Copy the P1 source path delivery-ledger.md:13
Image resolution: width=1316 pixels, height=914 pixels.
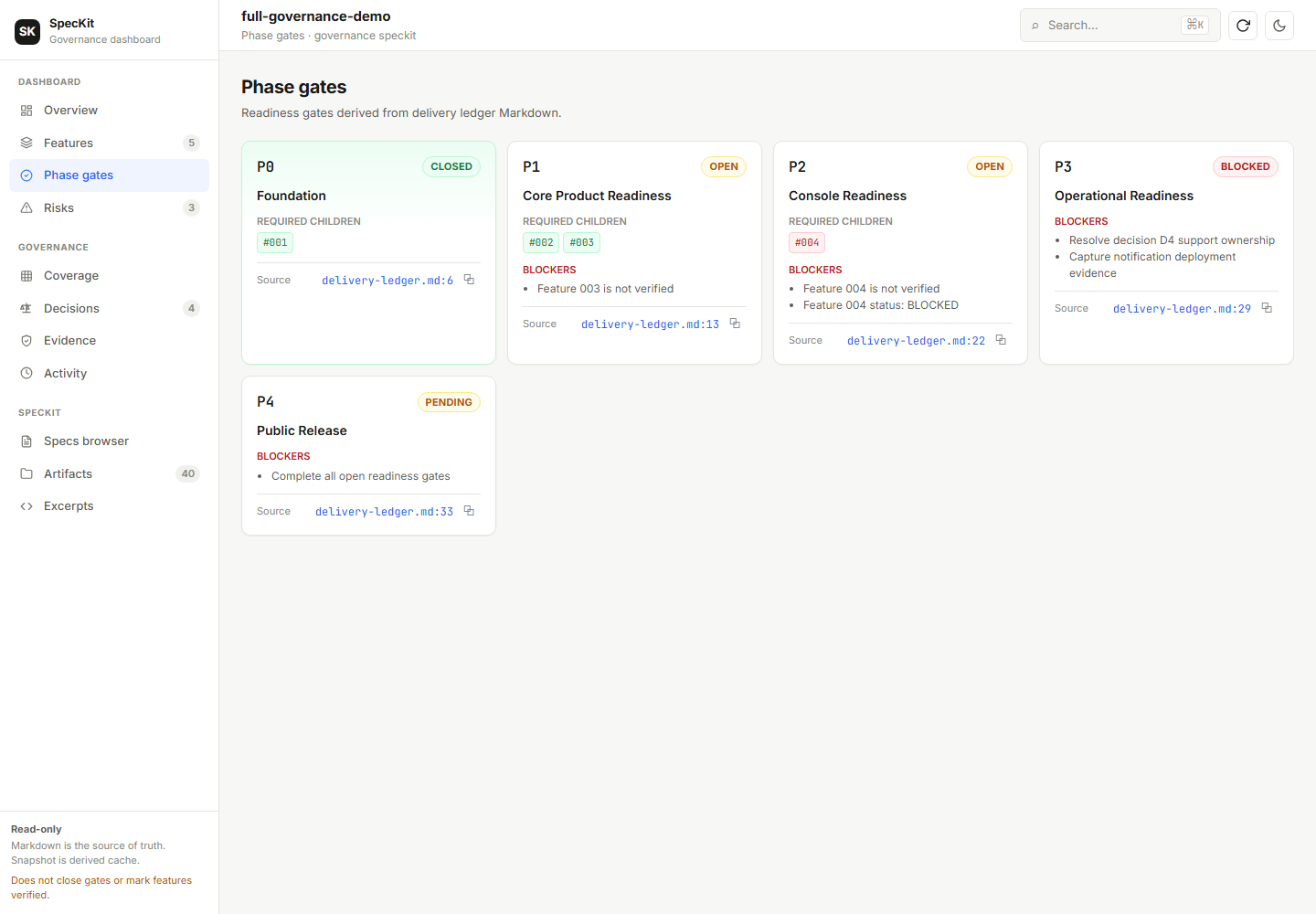[x=735, y=324]
